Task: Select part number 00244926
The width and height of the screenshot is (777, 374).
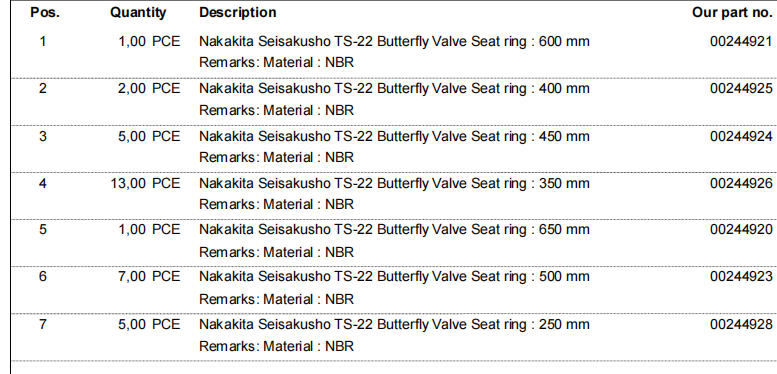Action: [741, 183]
